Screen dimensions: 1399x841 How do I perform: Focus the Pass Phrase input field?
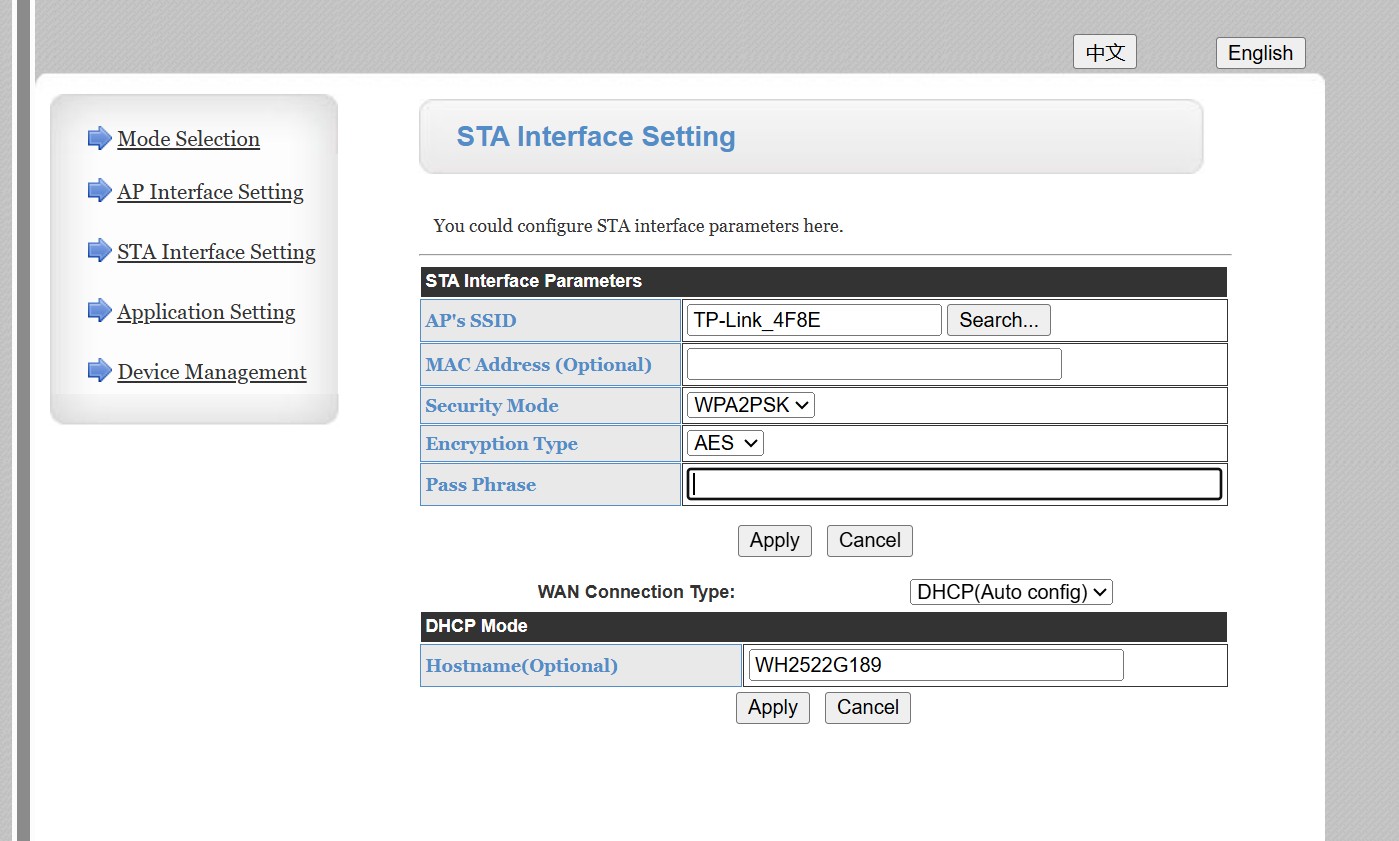954,485
